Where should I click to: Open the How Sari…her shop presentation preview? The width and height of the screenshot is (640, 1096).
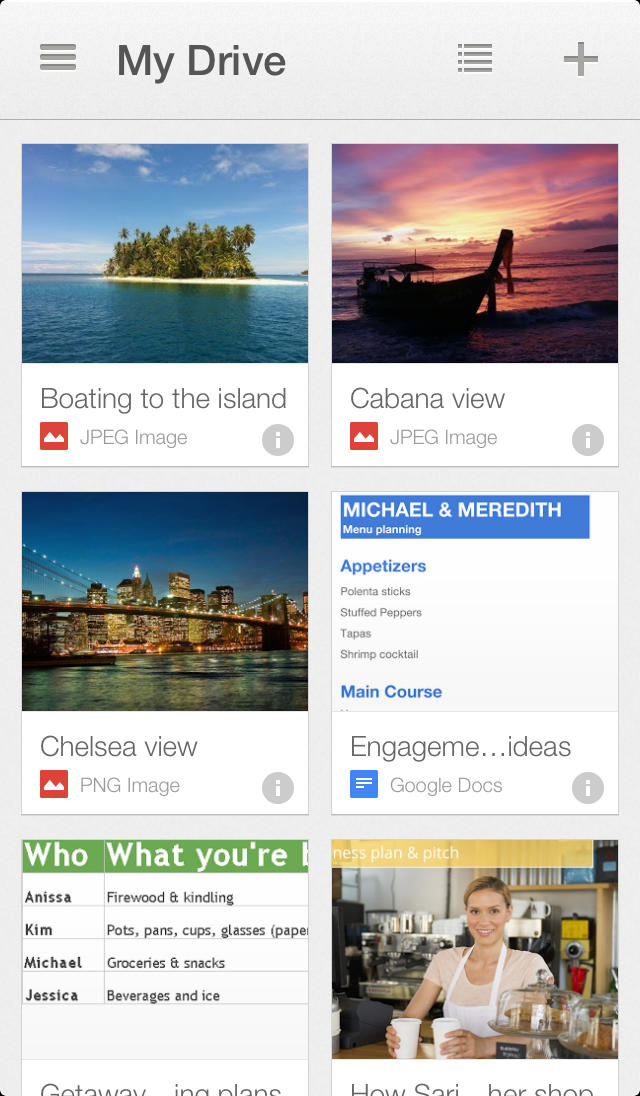(474, 948)
